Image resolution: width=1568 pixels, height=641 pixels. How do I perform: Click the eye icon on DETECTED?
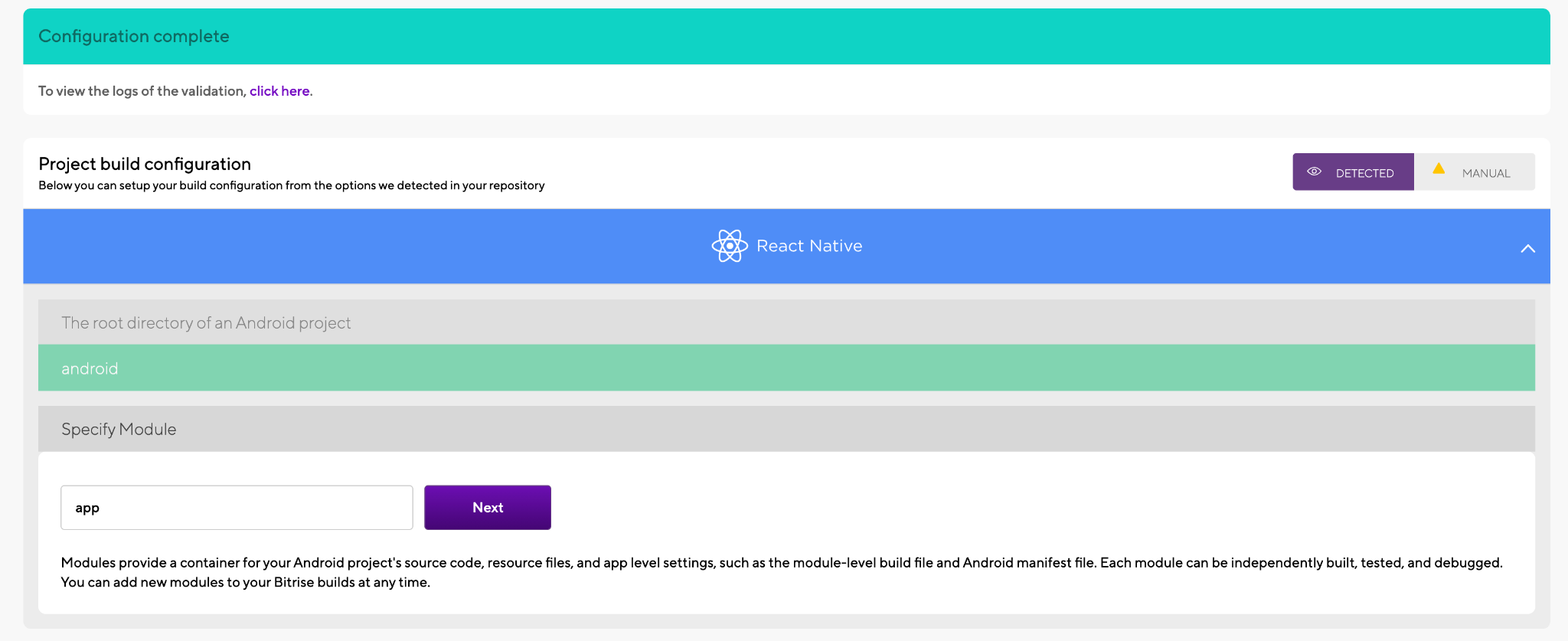[x=1314, y=172]
